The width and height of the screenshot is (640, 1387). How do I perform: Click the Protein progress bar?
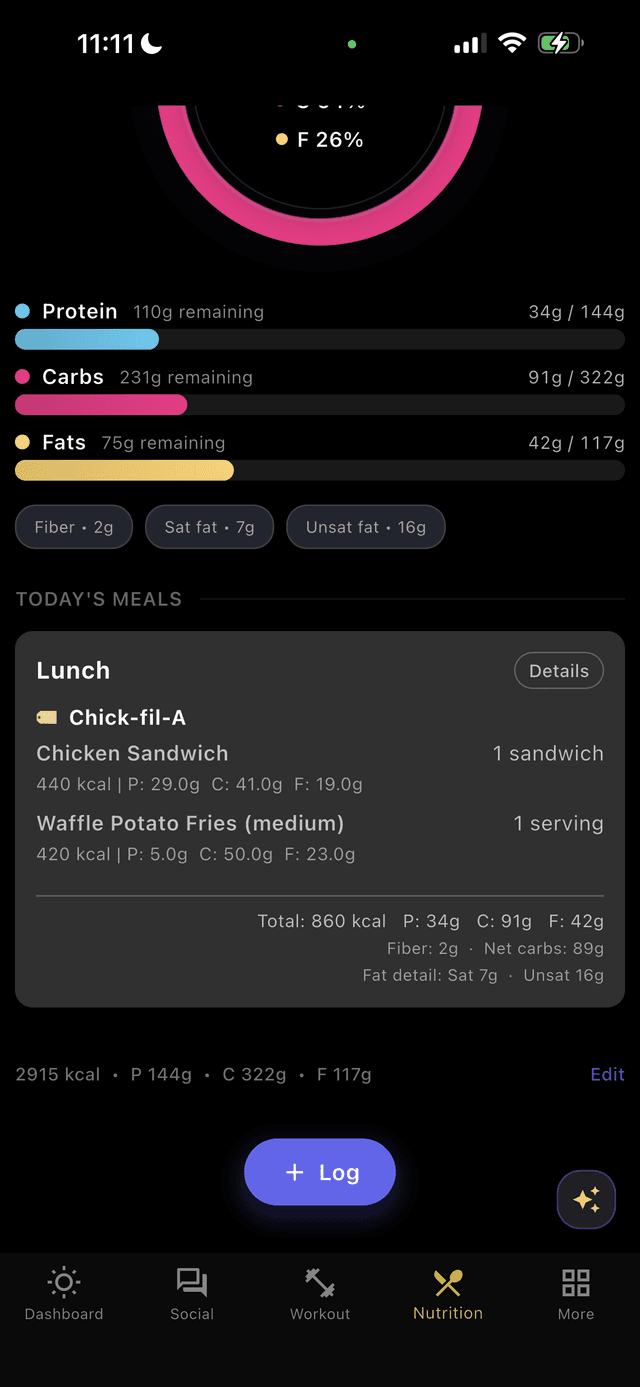320,339
